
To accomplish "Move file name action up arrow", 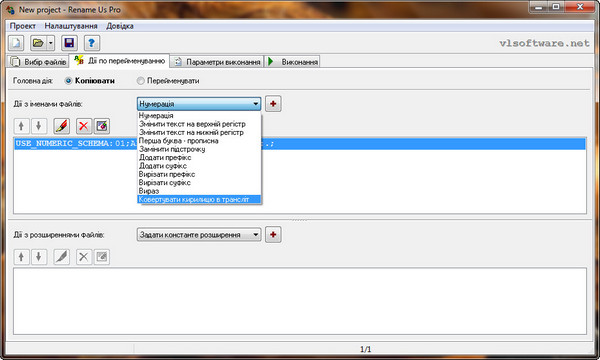I will [21, 126].
